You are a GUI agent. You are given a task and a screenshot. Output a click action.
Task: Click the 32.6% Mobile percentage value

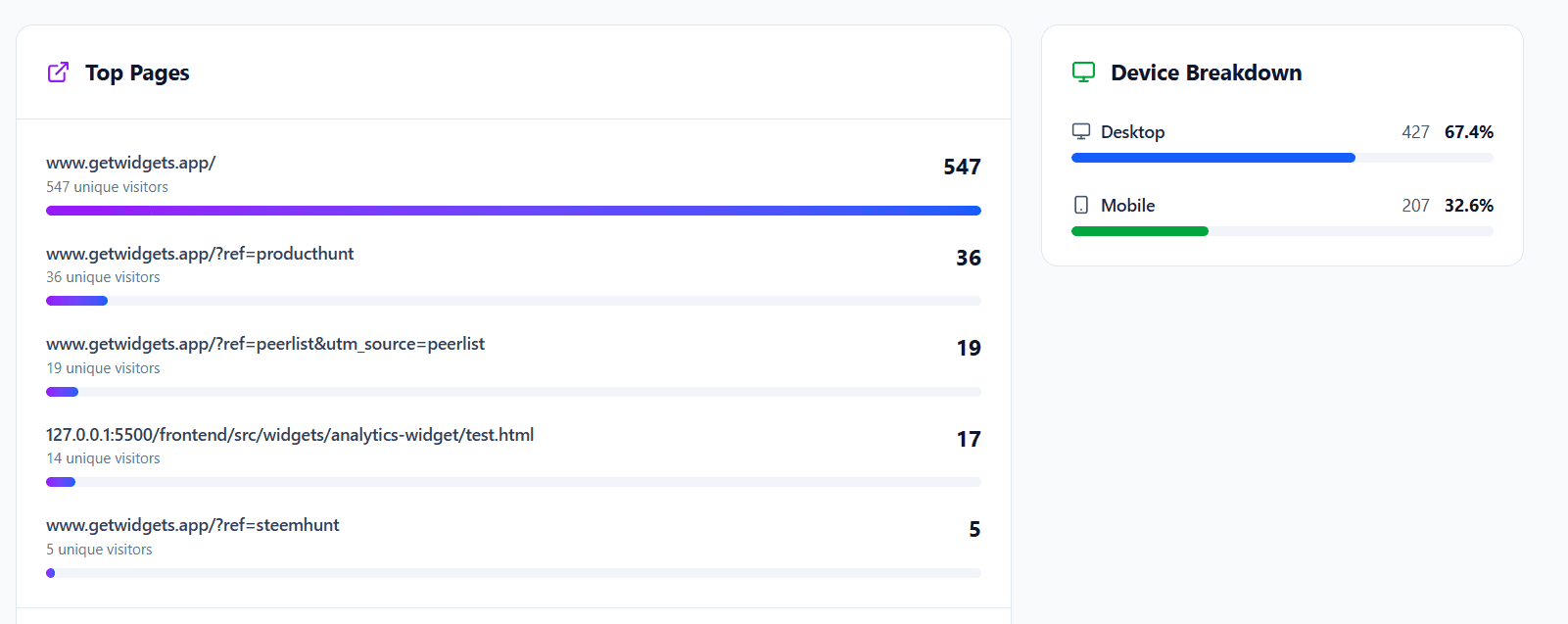pyautogui.click(x=1469, y=205)
